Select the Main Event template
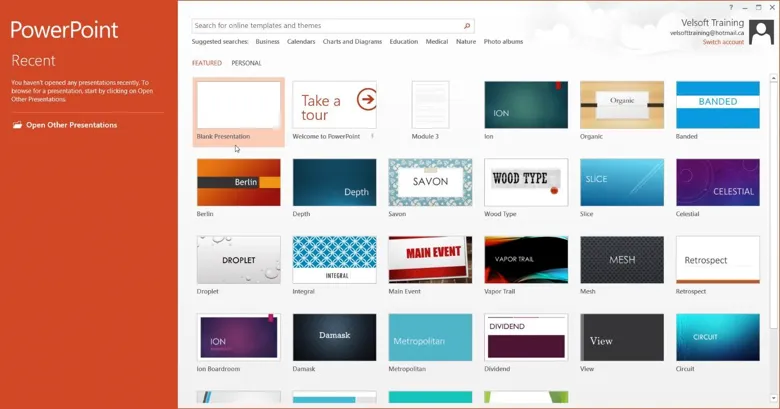Screen dimensions: 780x409 pos(430,260)
